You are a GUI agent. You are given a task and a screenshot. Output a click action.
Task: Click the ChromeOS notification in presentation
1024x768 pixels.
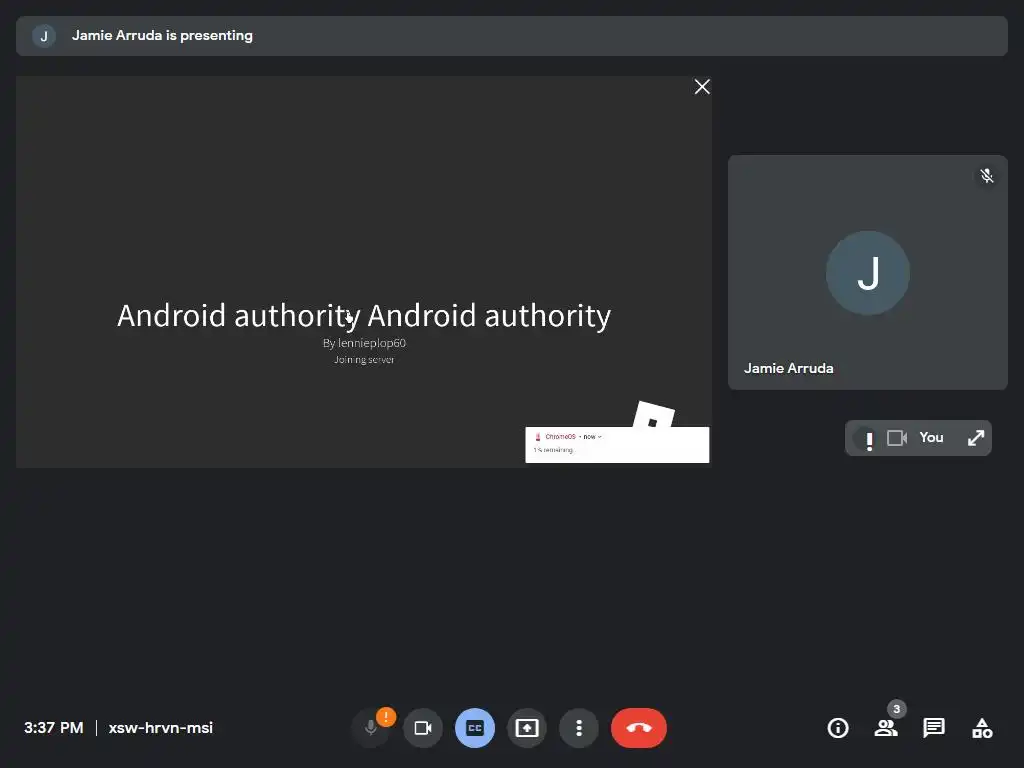point(617,445)
